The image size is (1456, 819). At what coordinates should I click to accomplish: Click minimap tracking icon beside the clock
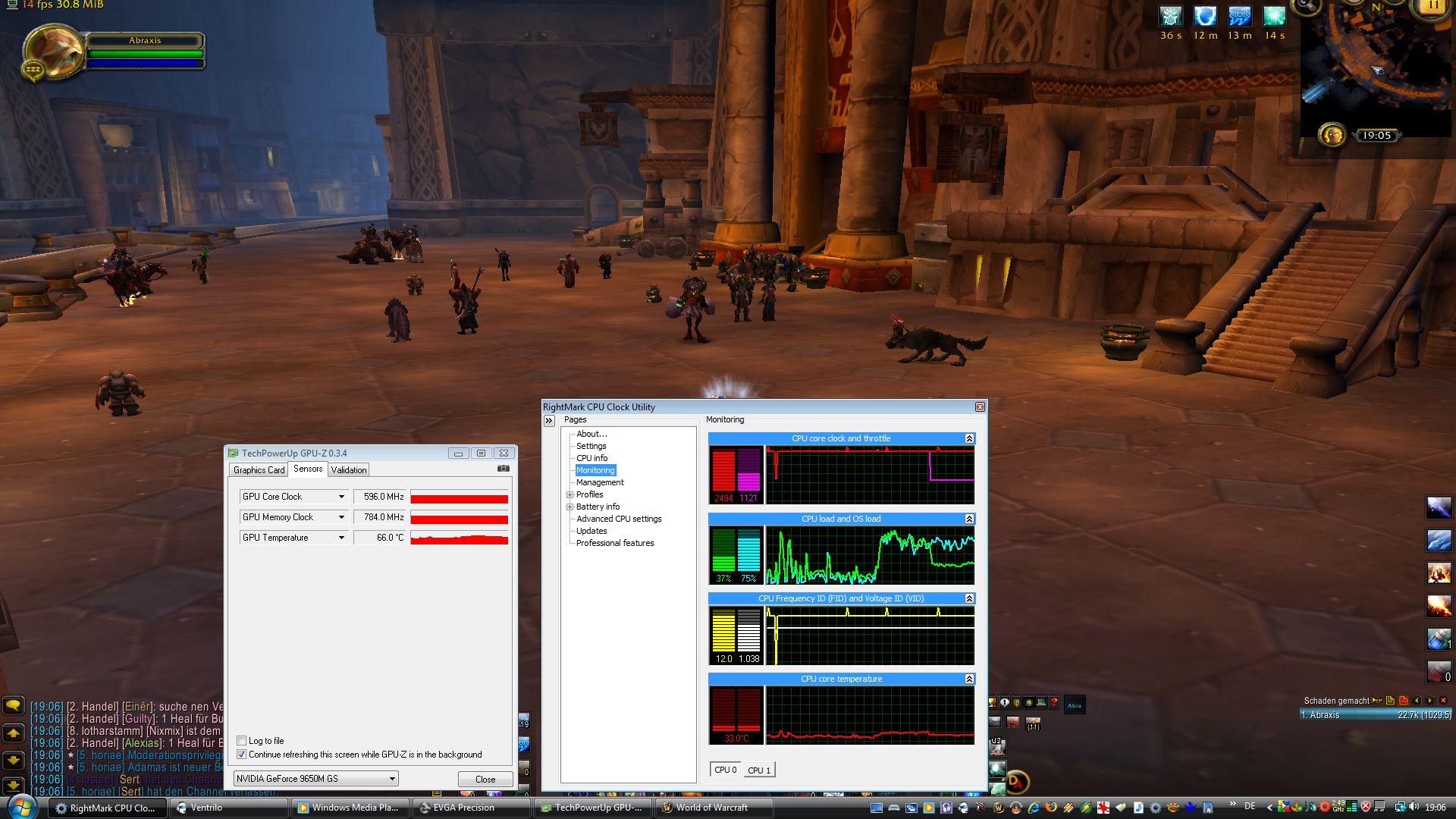point(1332,135)
